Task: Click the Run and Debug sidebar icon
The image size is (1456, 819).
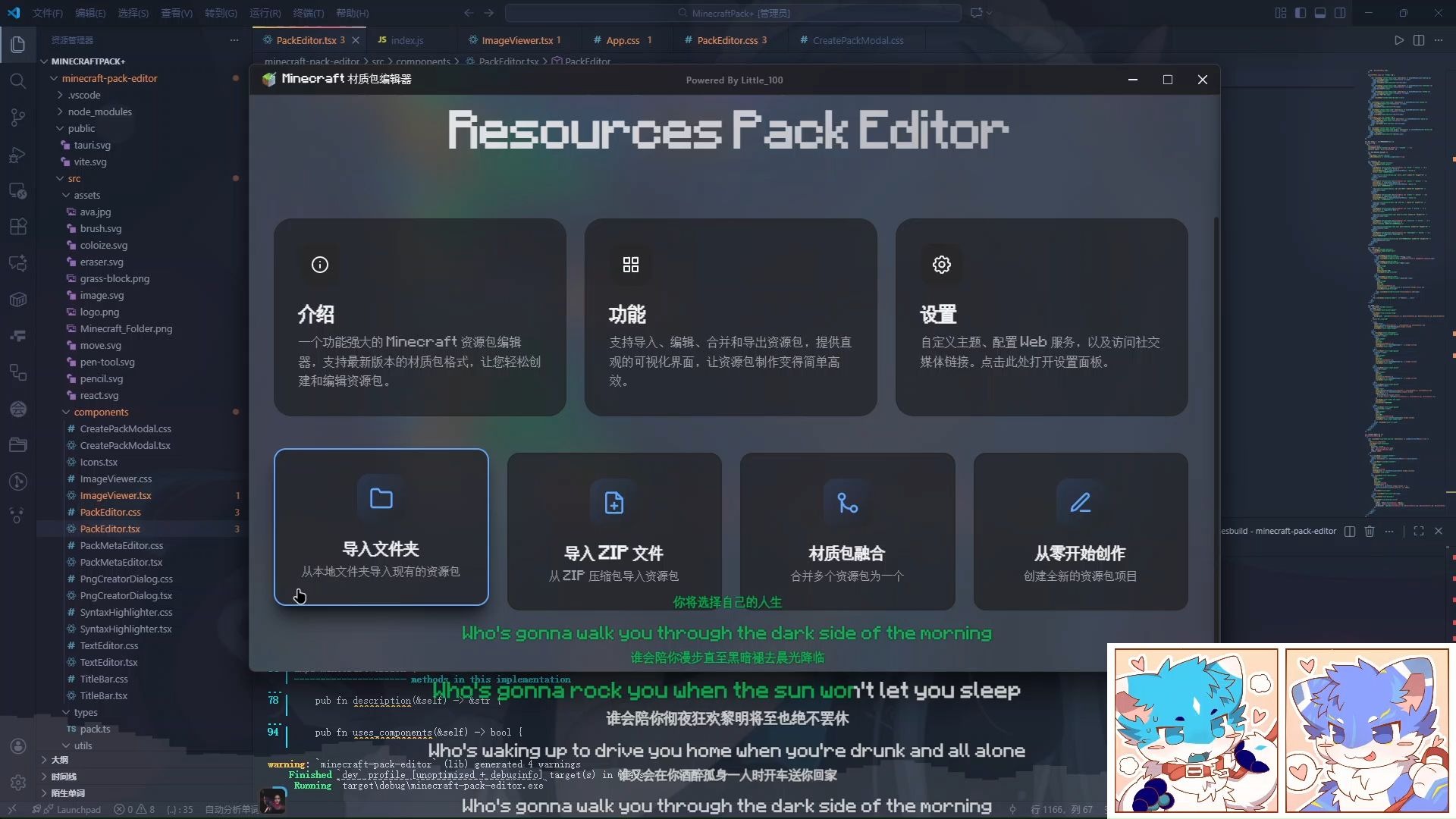Action: 18,155
